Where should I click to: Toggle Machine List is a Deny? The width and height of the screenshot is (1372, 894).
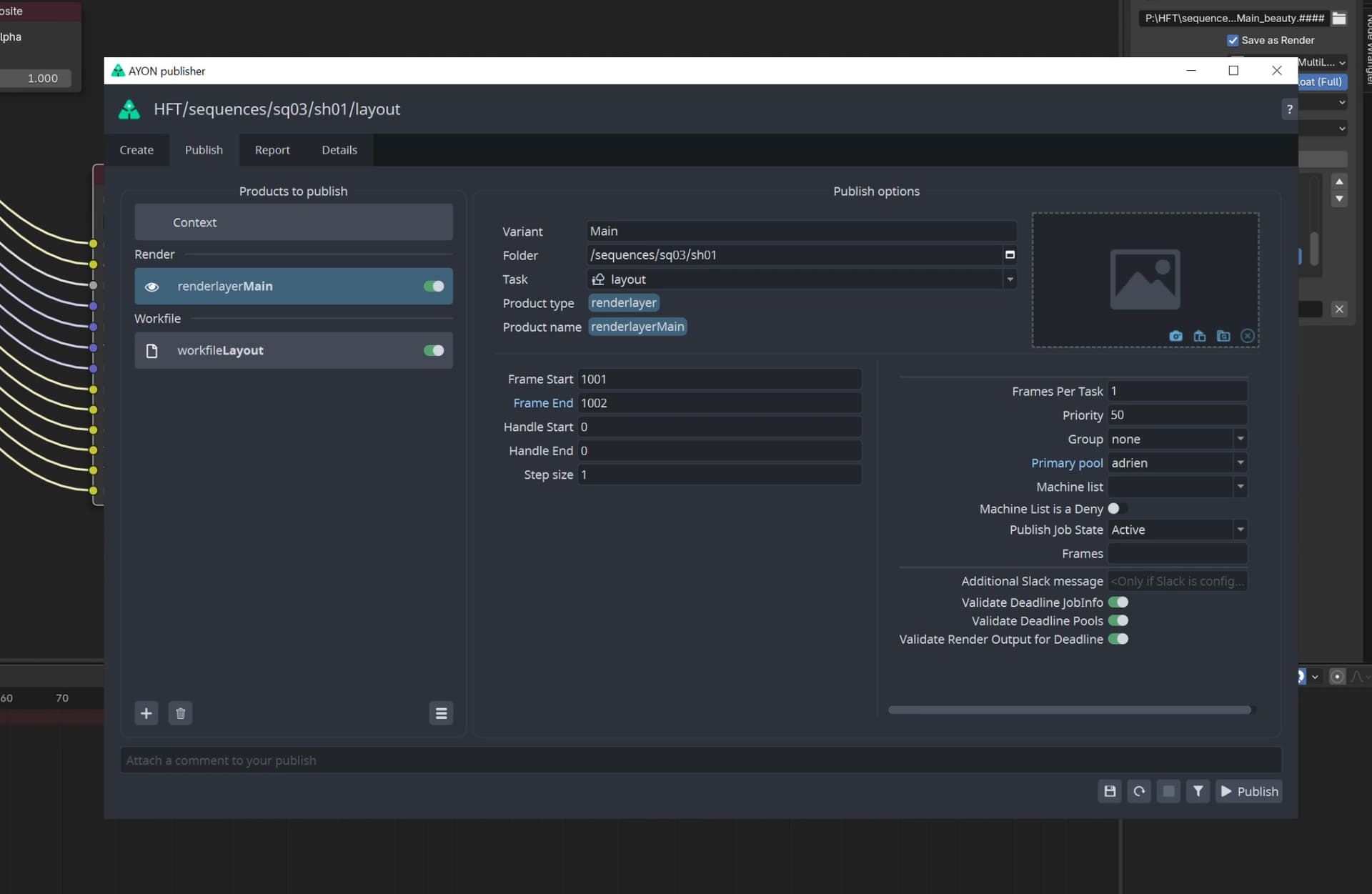(1118, 509)
